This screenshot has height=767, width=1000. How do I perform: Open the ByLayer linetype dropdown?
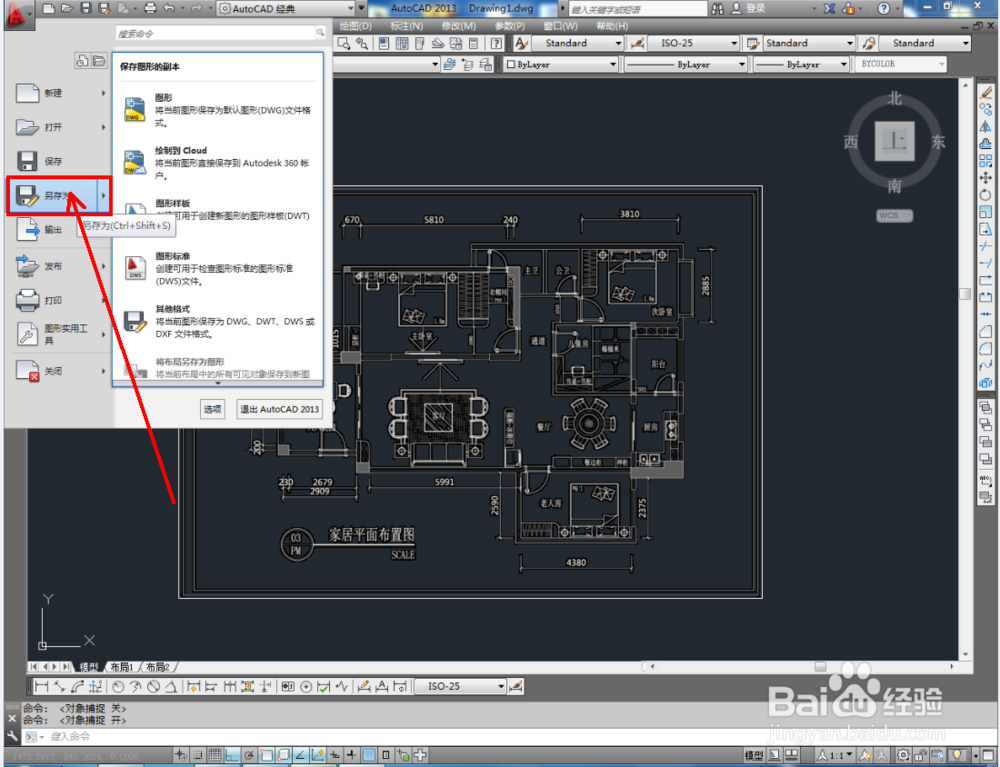tap(686, 64)
